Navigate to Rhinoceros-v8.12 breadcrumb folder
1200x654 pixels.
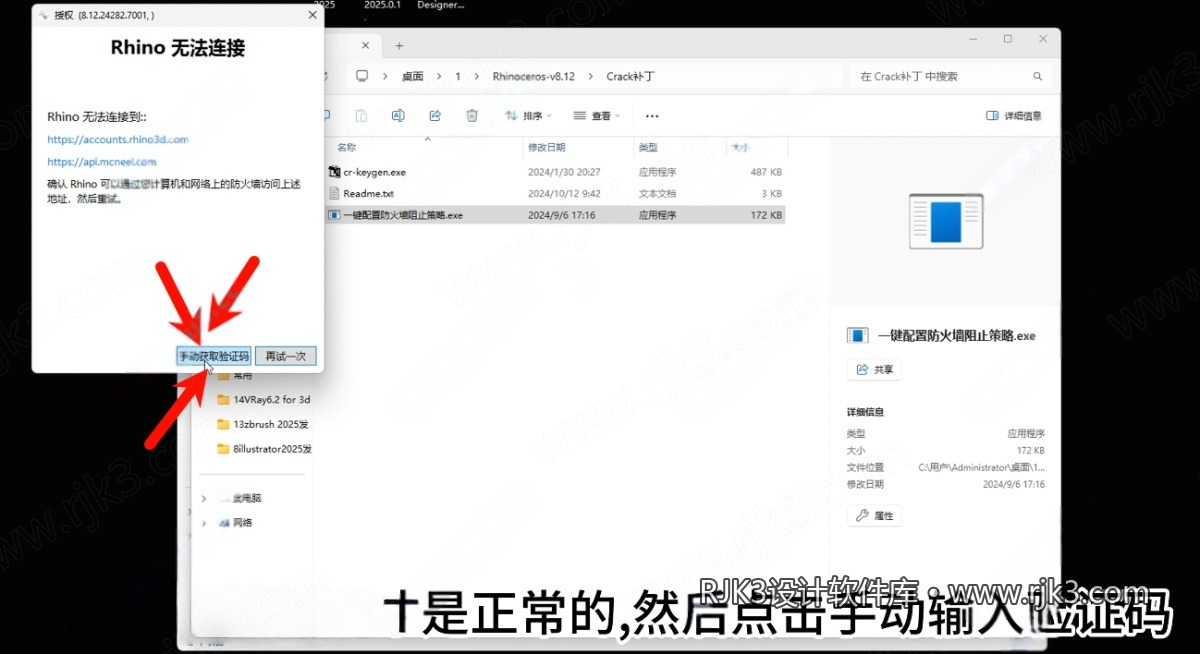pyautogui.click(x=533, y=76)
